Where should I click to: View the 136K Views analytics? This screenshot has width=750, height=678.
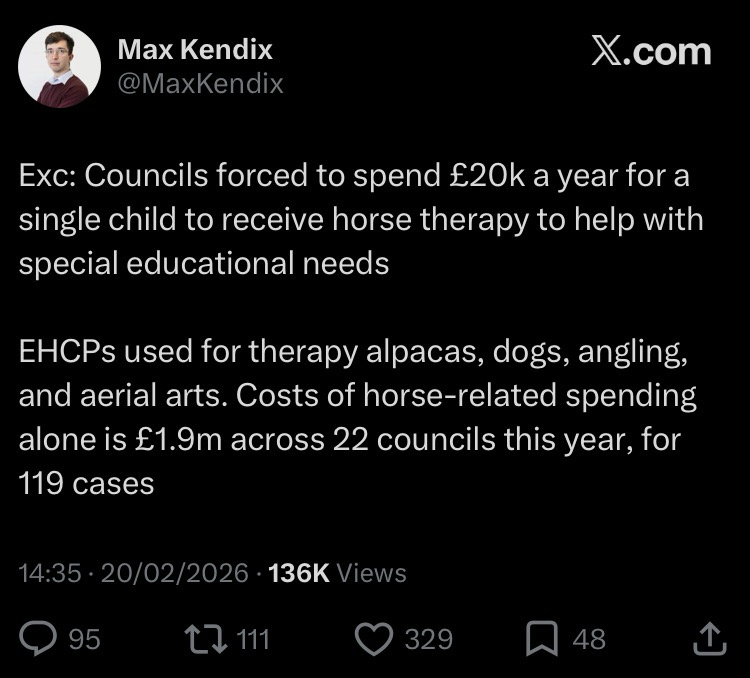[x=338, y=573]
